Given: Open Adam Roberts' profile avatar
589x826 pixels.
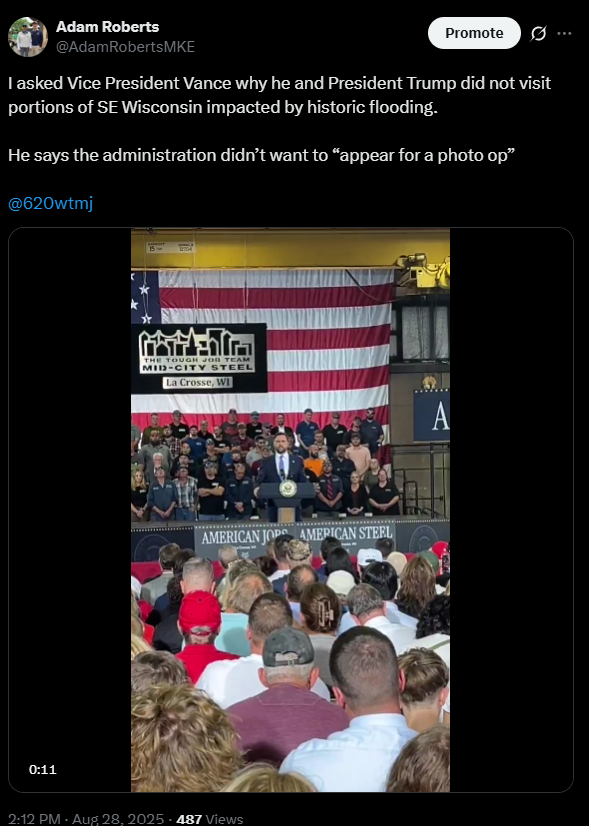Looking at the screenshot, I should pos(28,36).
